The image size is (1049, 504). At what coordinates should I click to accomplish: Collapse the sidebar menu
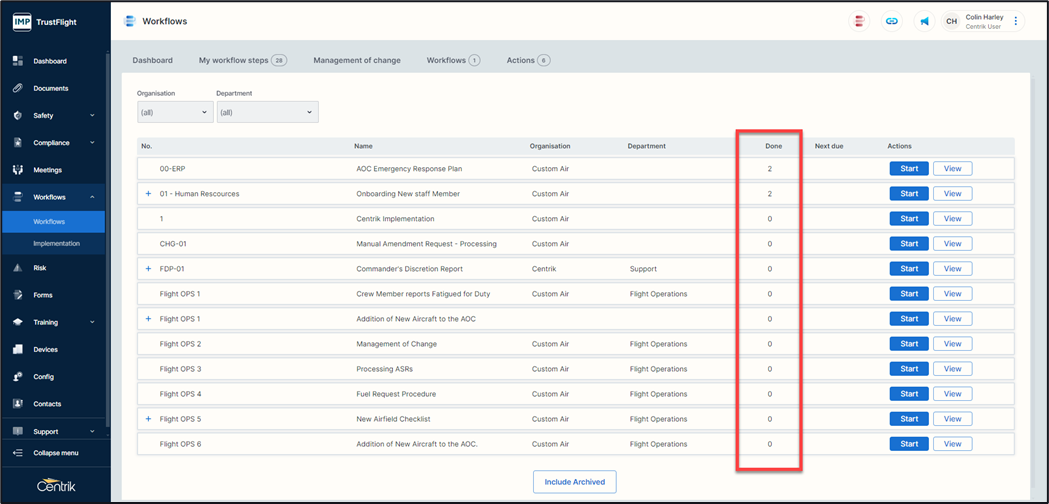(55, 453)
